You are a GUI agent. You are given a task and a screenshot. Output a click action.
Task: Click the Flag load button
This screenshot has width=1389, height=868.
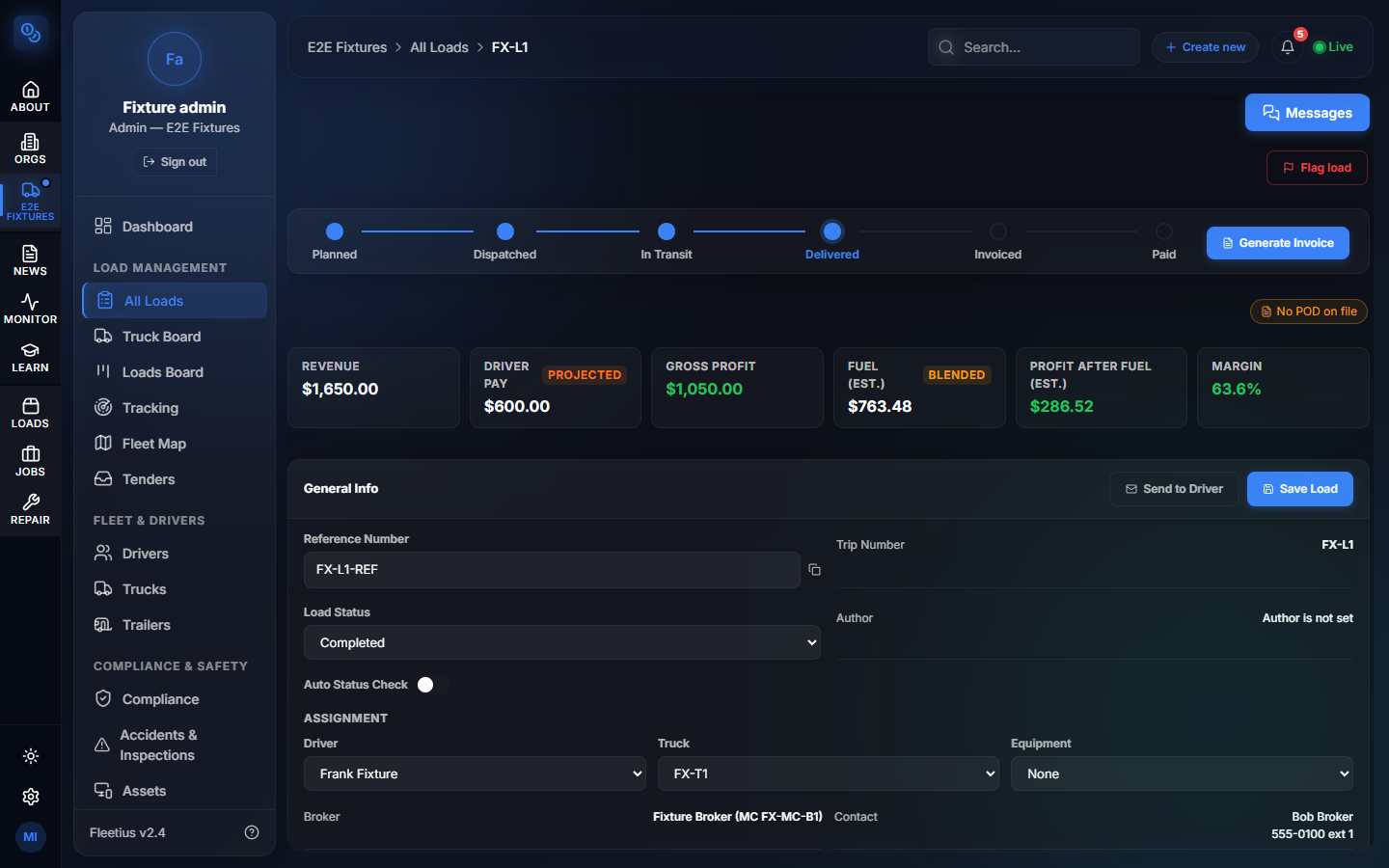1317,168
